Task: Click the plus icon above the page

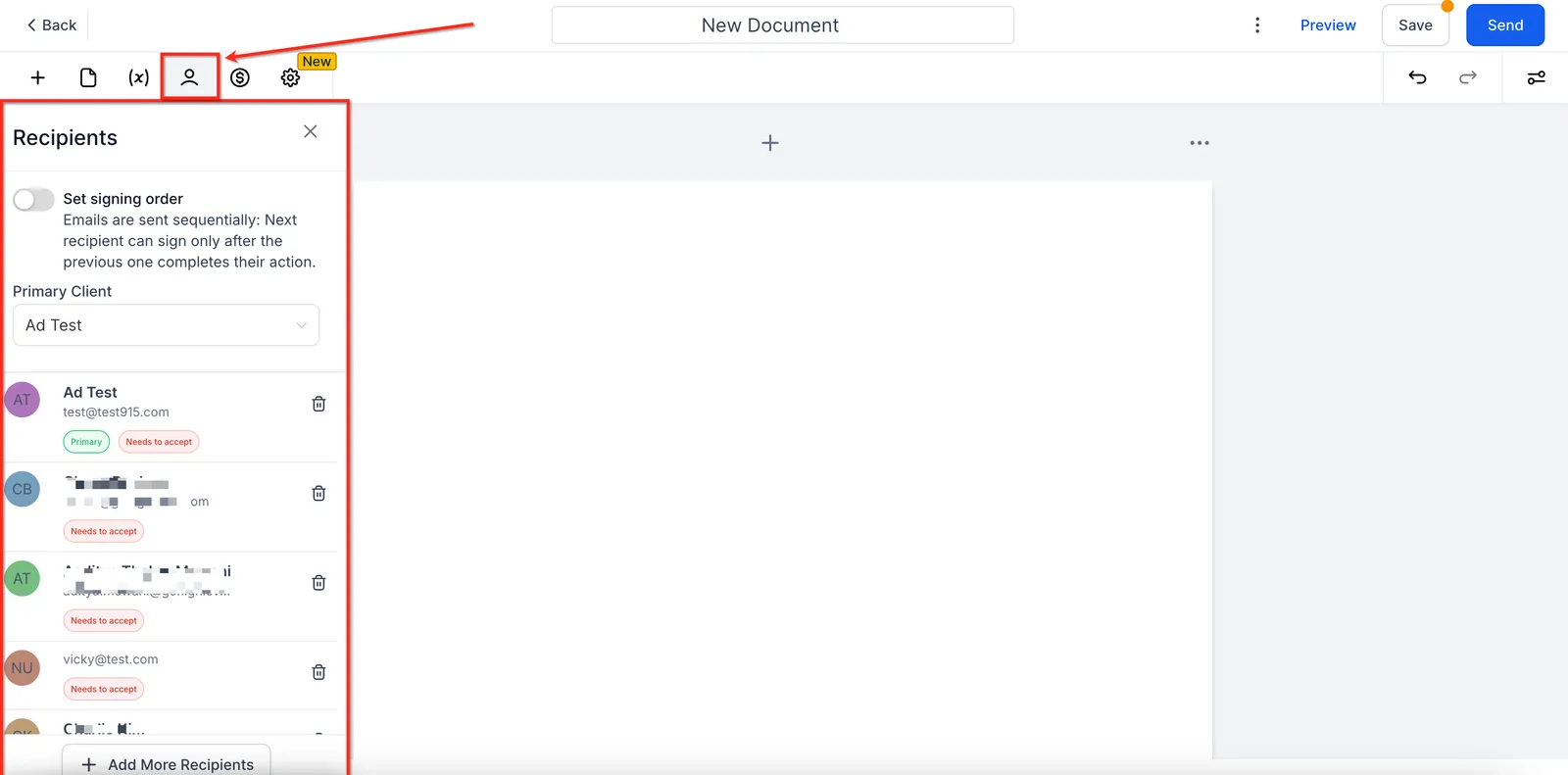Action: click(x=770, y=143)
